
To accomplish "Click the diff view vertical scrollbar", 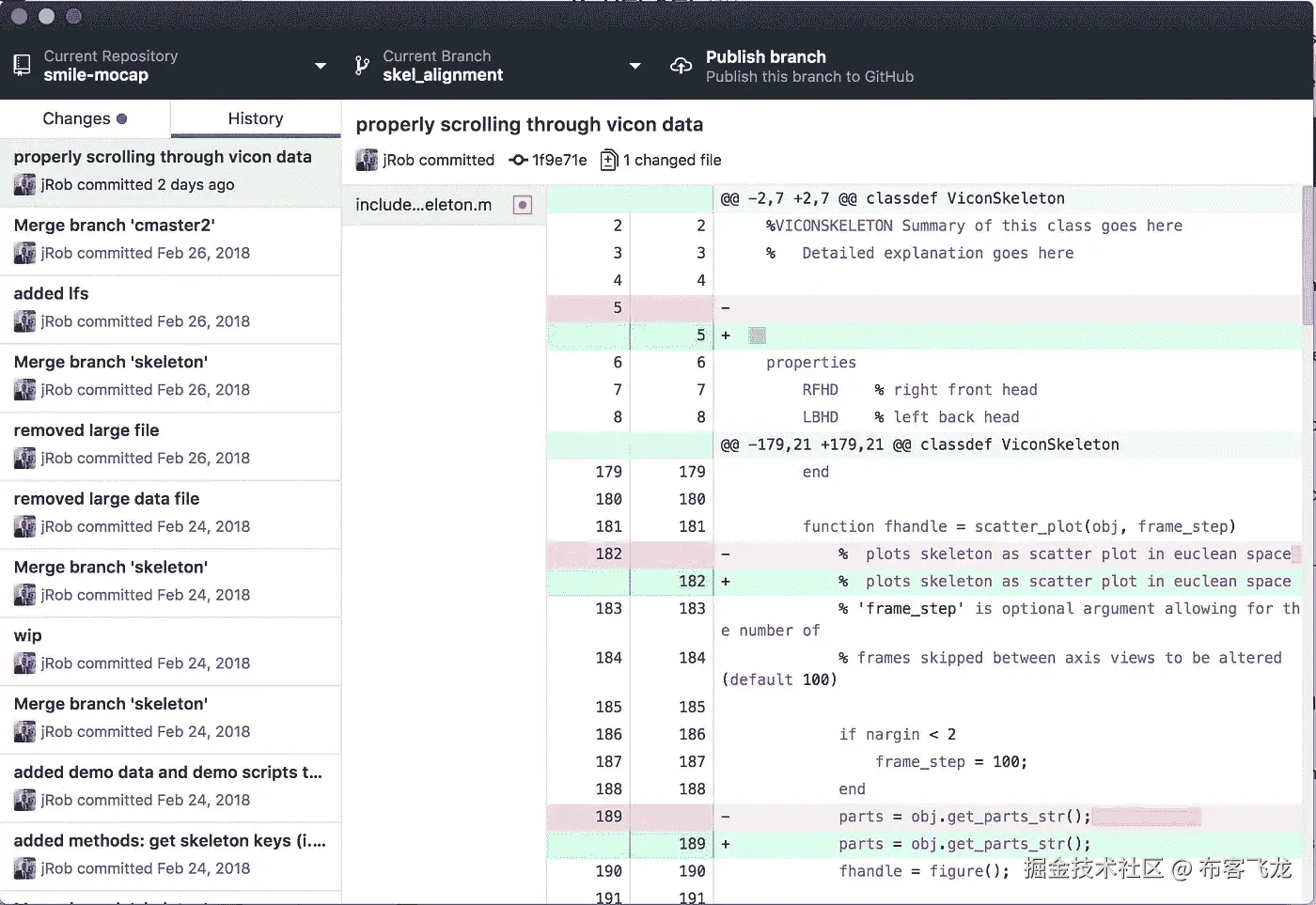I will pyautogui.click(x=1308, y=254).
